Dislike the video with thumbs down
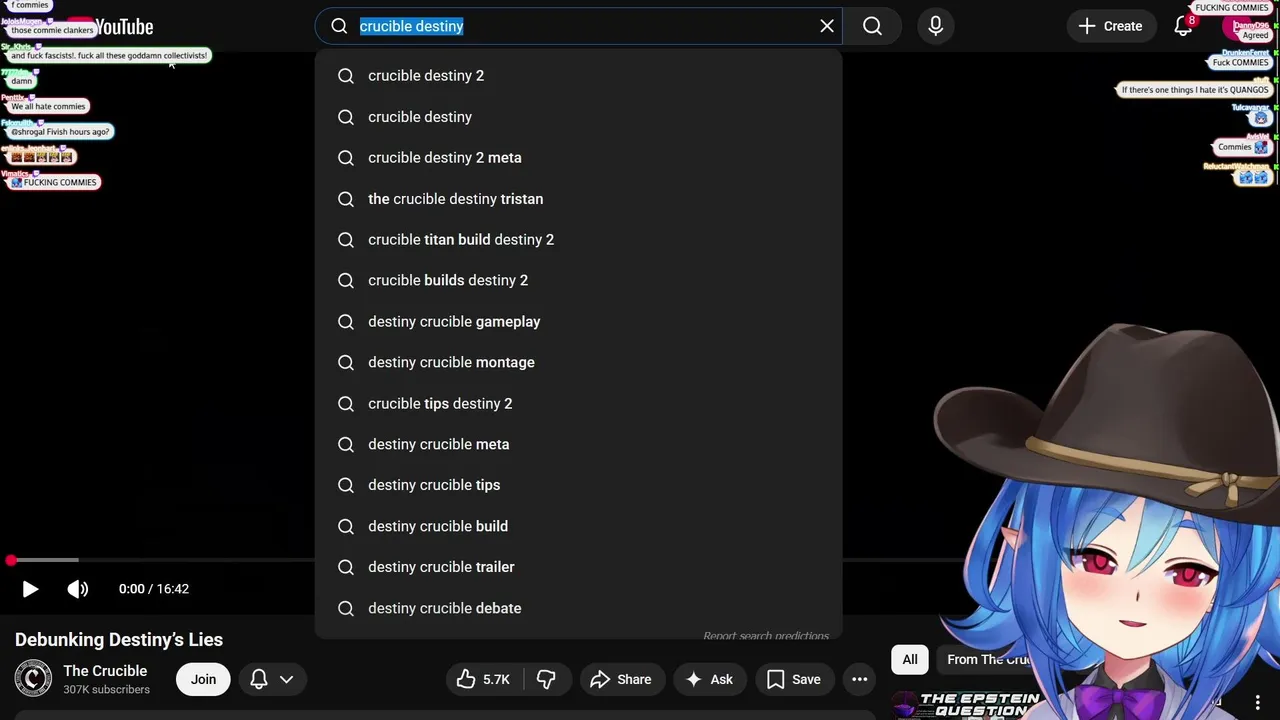Screen dimensions: 1280x720 tap(546, 679)
